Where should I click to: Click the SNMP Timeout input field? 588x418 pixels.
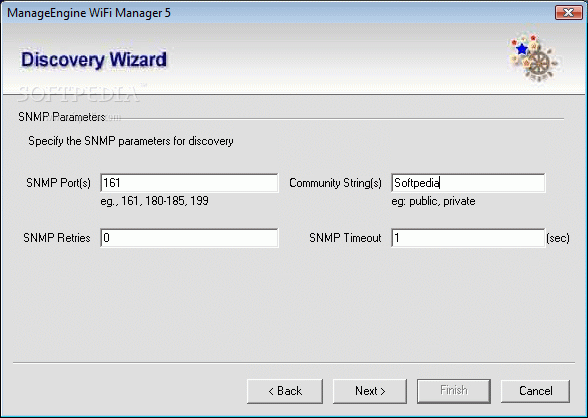click(x=468, y=238)
